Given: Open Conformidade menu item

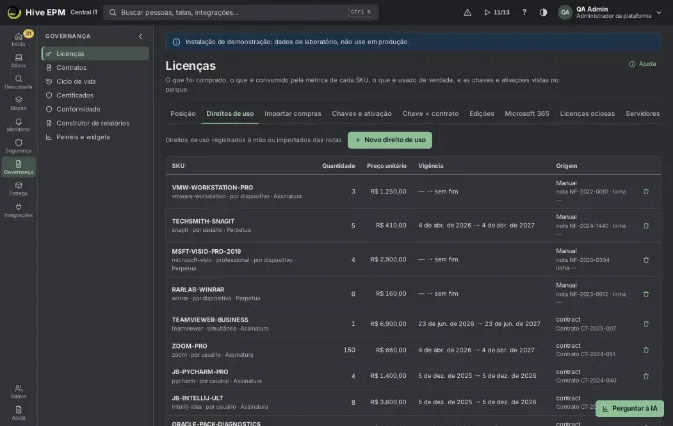Looking at the screenshot, I should point(95,109).
